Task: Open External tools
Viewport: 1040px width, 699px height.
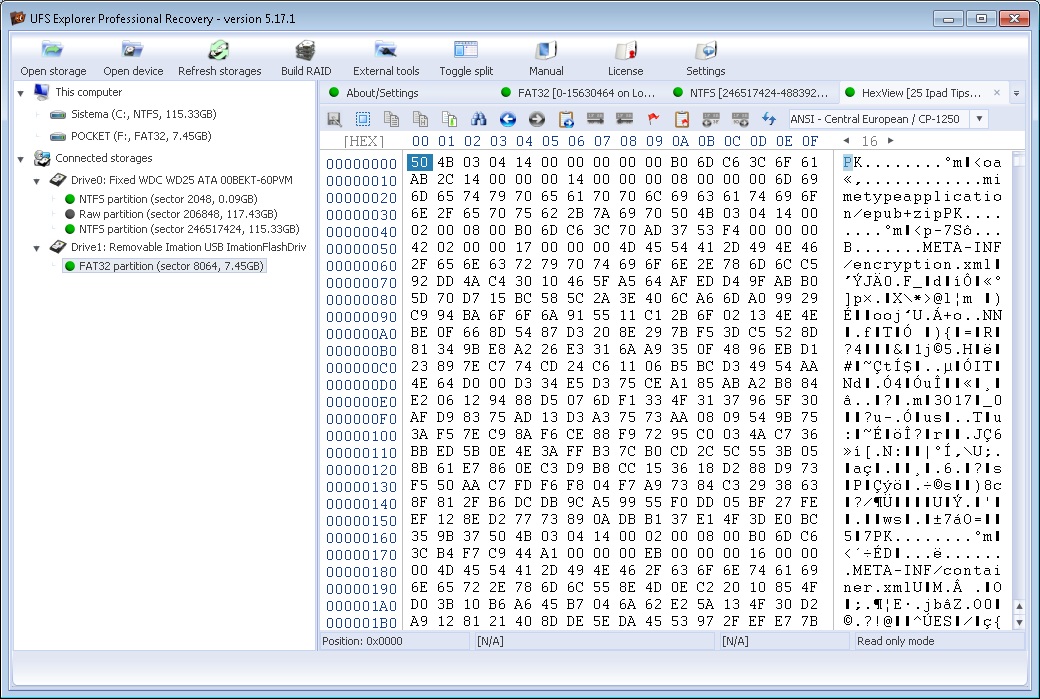Action: pos(386,58)
